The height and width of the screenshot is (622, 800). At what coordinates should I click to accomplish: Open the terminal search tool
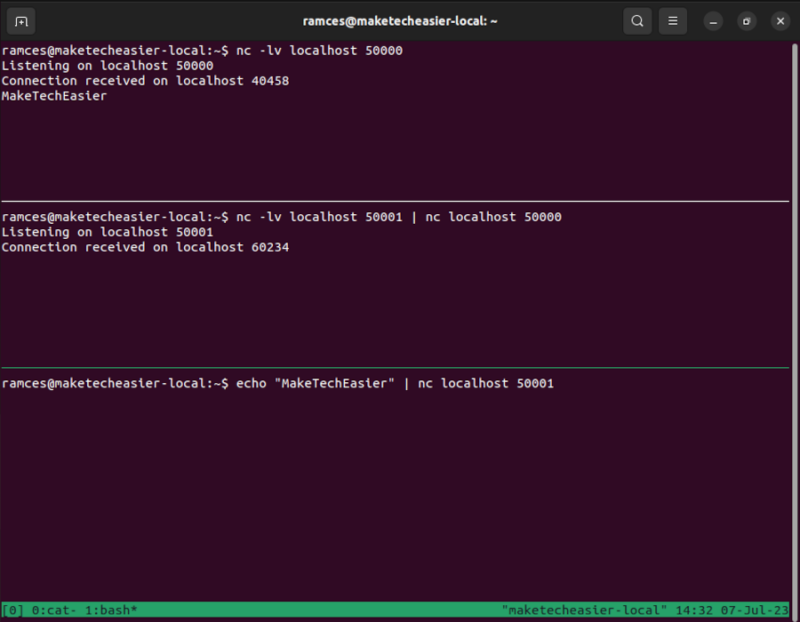(x=637, y=20)
